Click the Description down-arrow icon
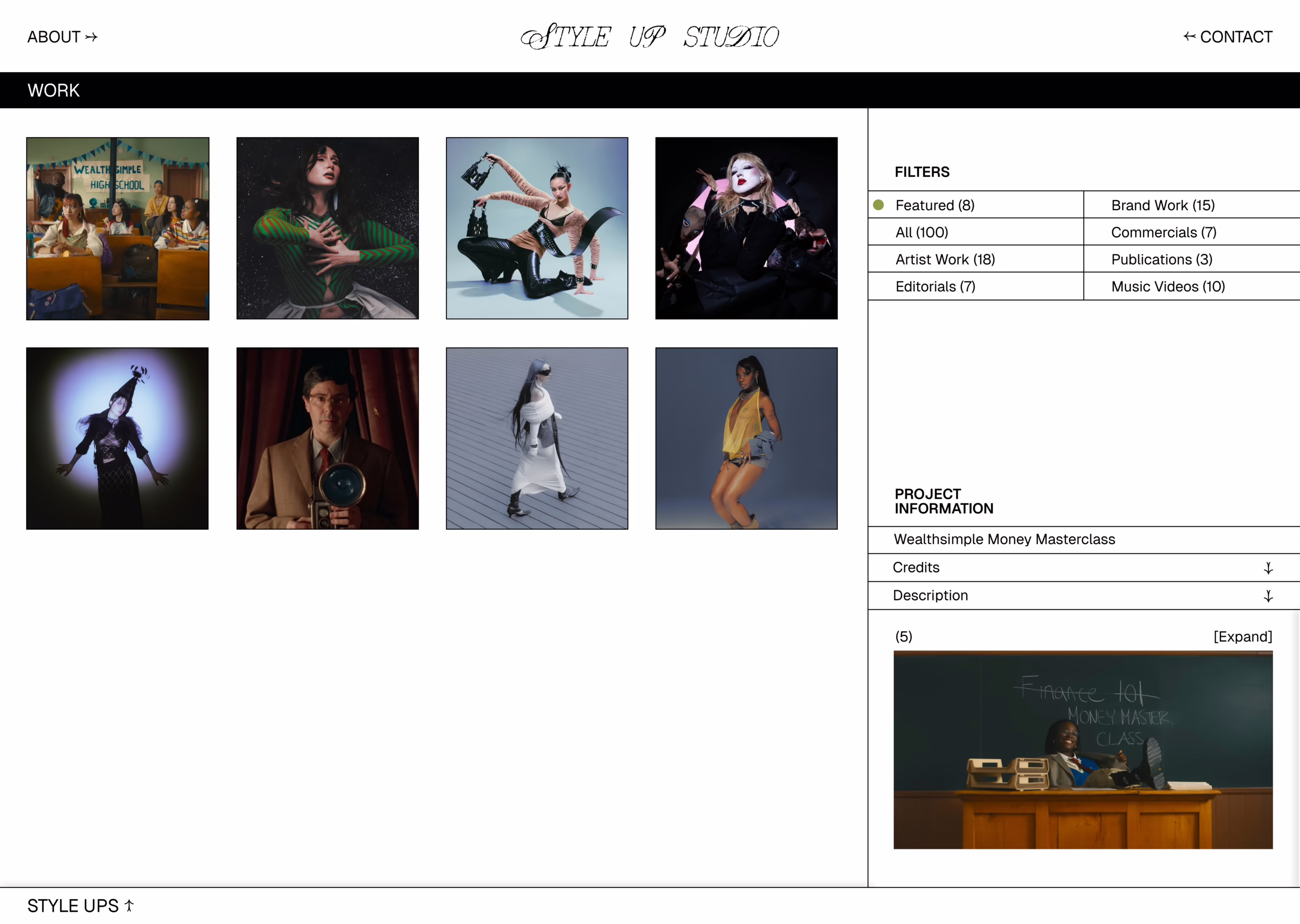The image size is (1300, 924). point(1268,596)
